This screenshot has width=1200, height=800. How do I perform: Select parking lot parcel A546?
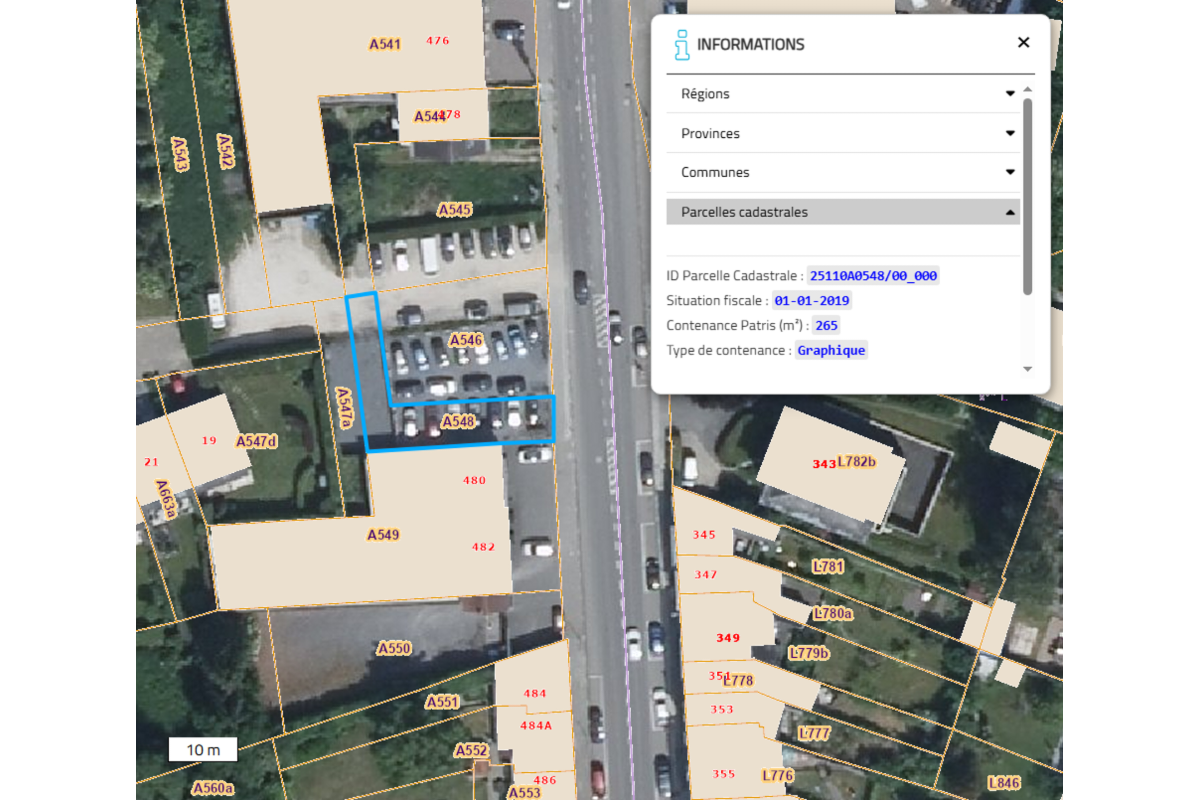[466, 340]
